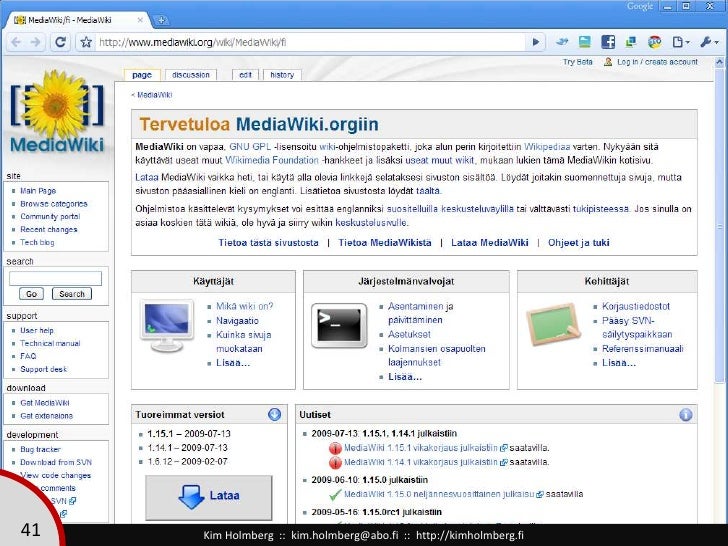The height and width of the screenshot is (546, 728).
Task: Open Navigaatio link under Käyttäjät
Action: click(x=237, y=321)
